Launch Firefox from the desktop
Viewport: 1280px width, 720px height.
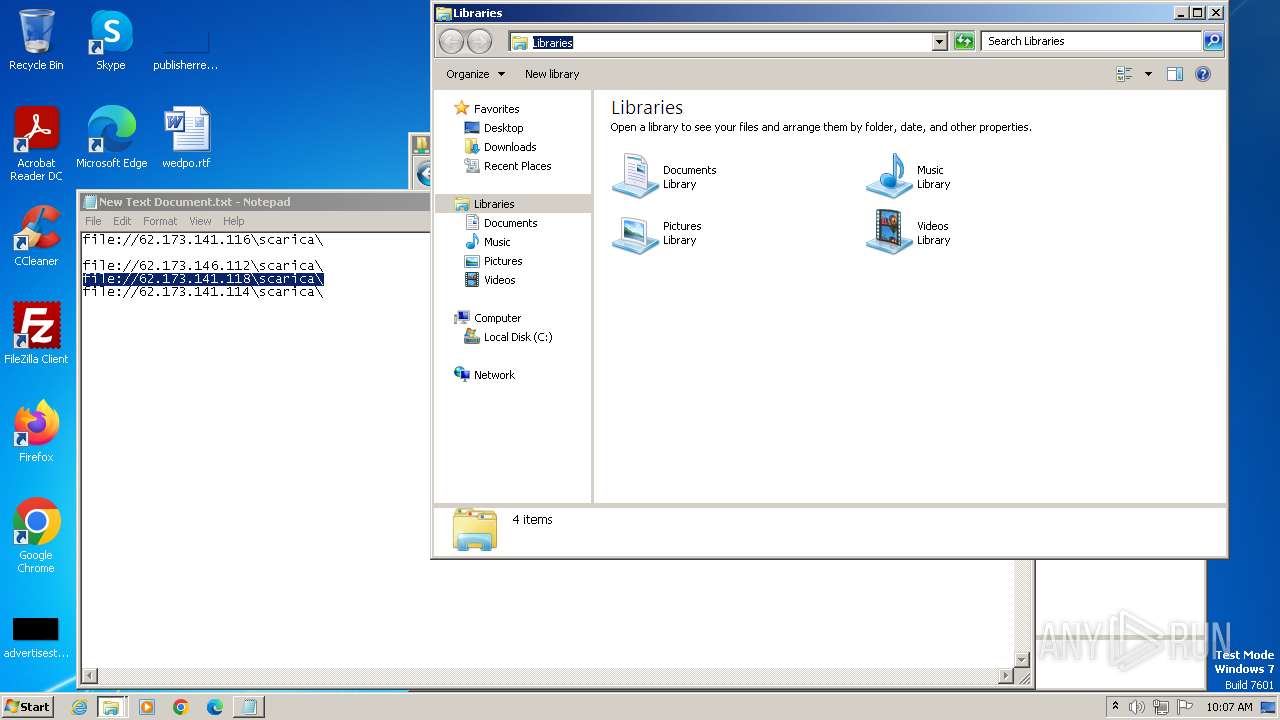tap(36, 432)
